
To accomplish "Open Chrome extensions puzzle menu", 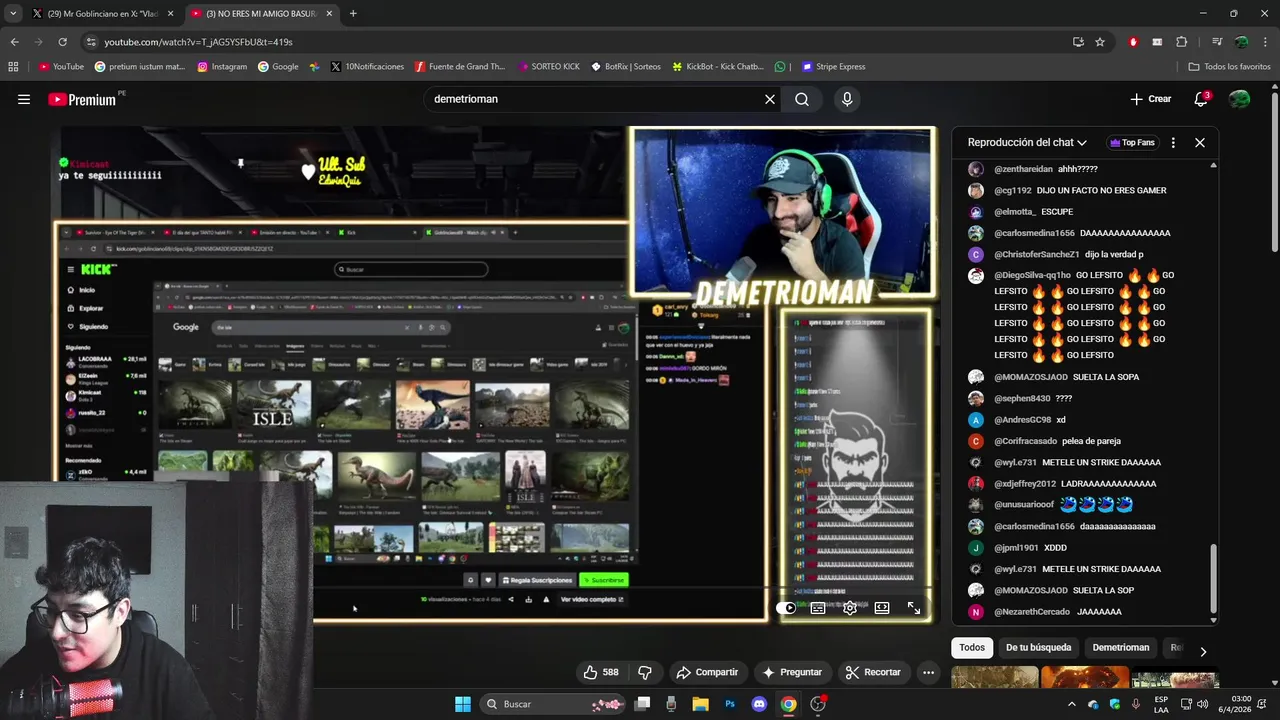I will tap(1181, 42).
